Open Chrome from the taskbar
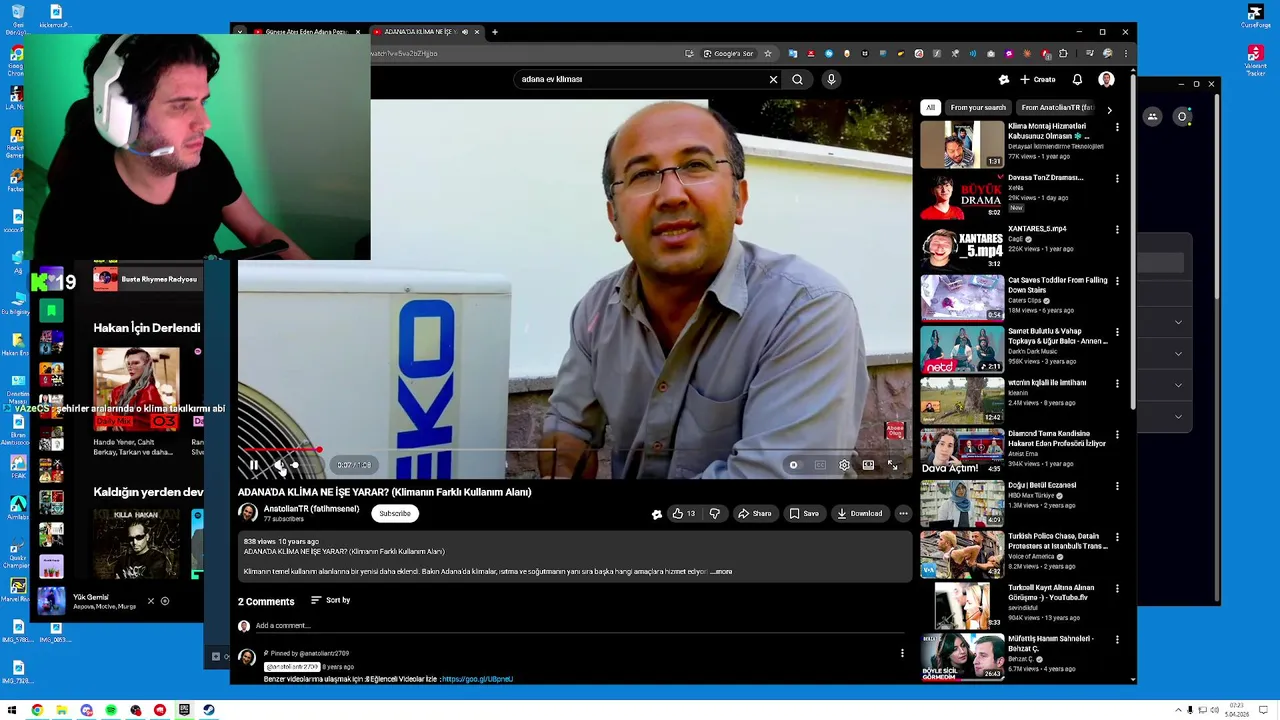This screenshot has height=720, width=1280. point(37,710)
